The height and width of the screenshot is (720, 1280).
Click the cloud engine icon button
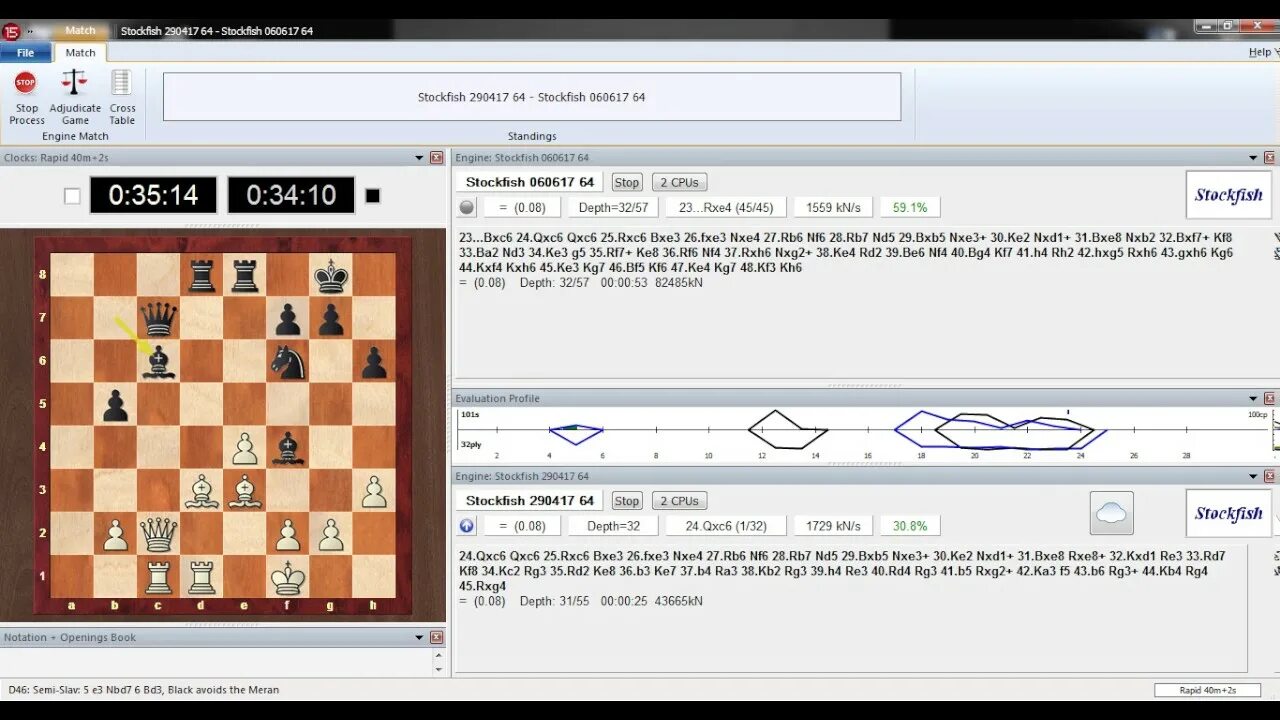tap(1111, 513)
